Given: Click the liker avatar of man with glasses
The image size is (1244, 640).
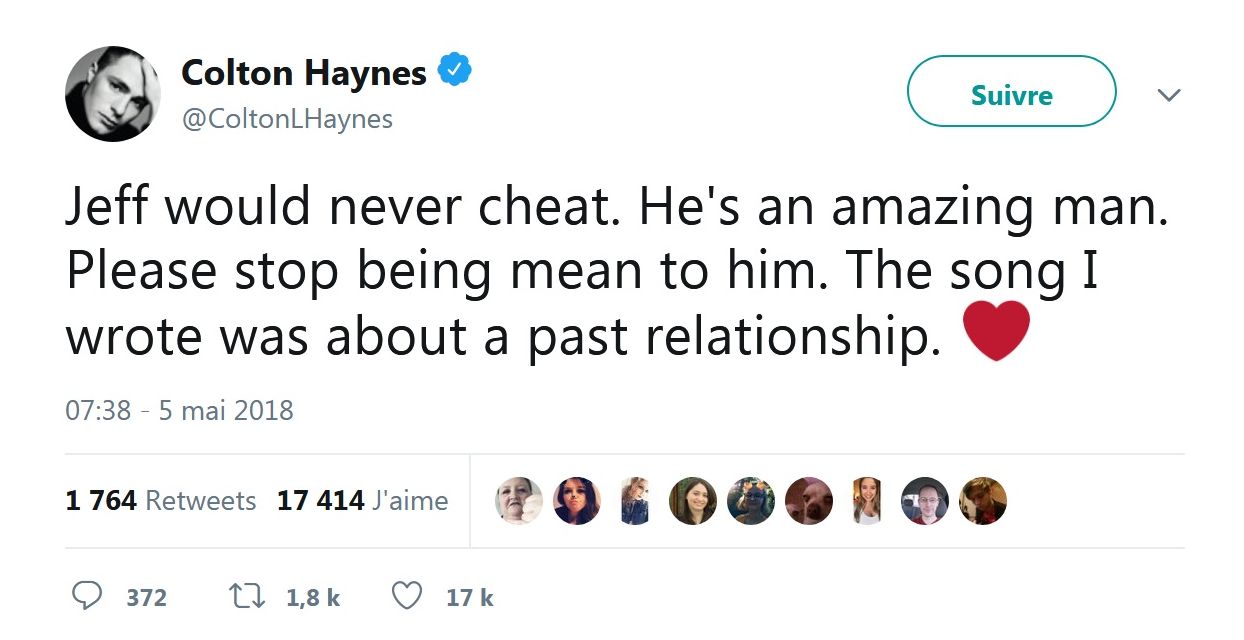Looking at the screenshot, I should [925, 500].
